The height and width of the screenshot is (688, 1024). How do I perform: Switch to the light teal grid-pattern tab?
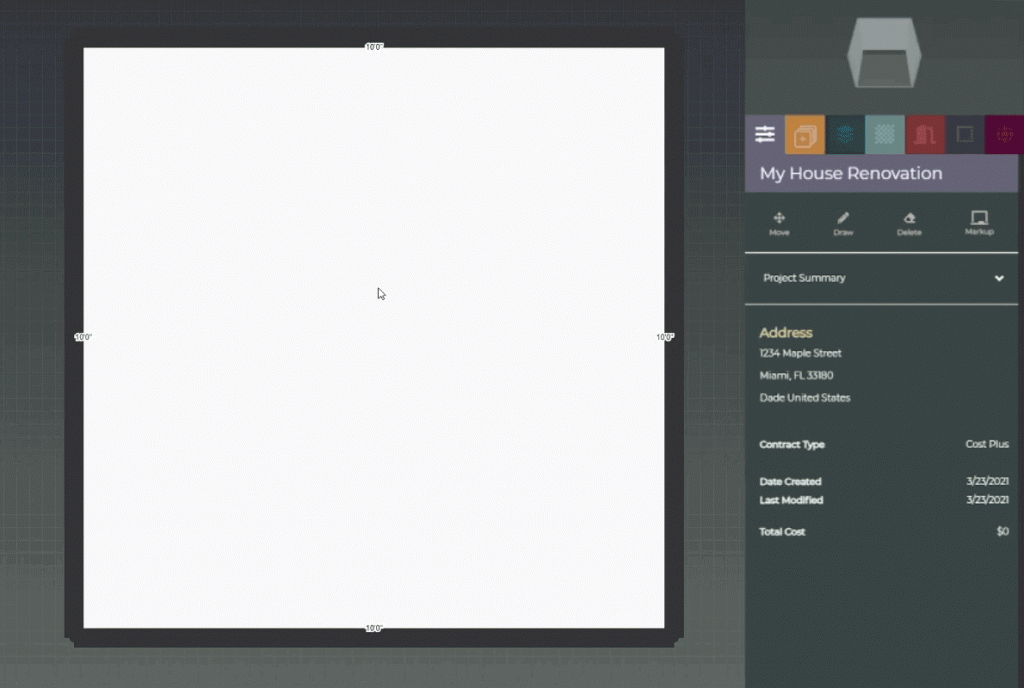click(x=885, y=134)
